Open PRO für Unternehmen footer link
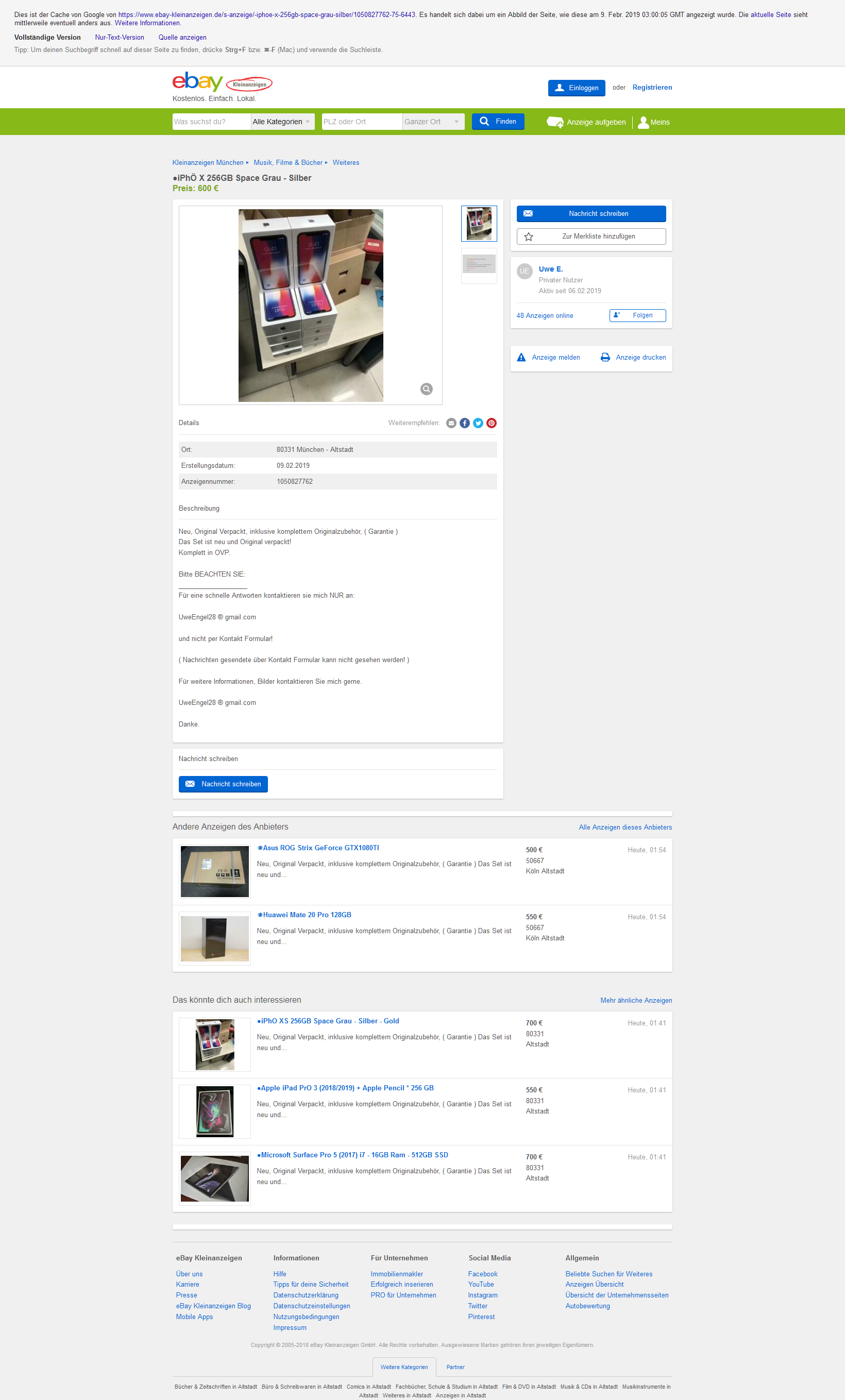845x1400 pixels. point(403,1295)
